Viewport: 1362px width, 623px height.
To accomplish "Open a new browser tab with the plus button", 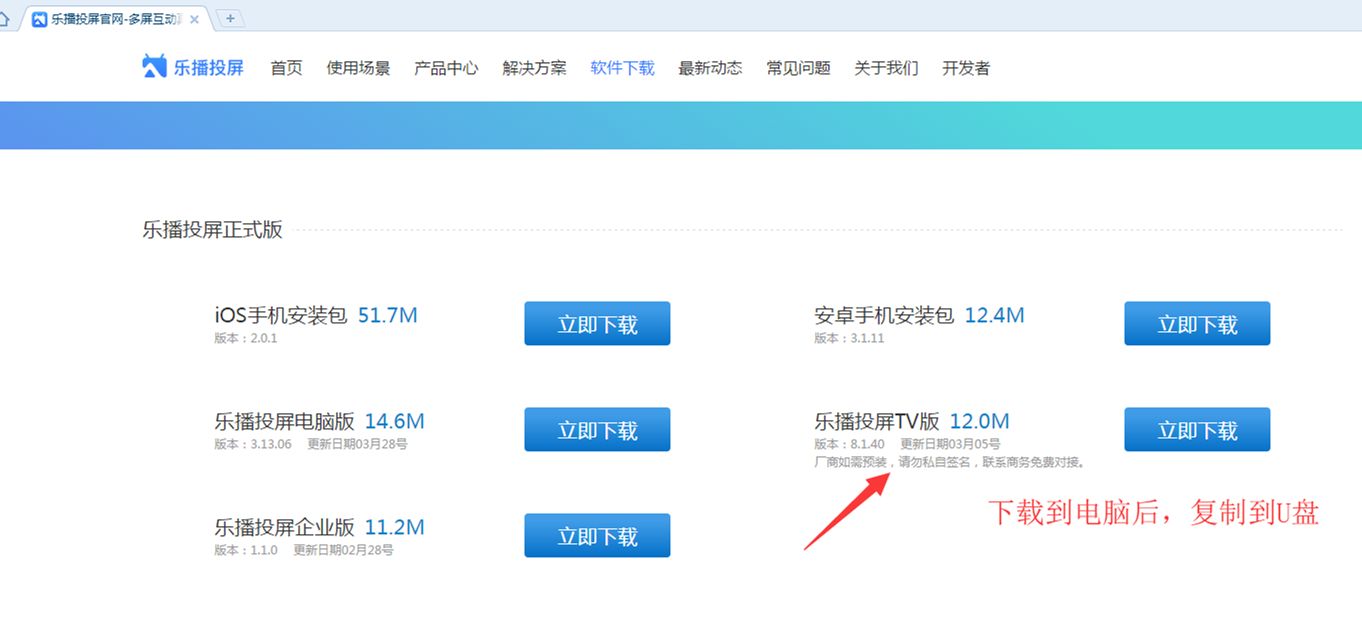I will pyautogui.click(x=230, y=18).
